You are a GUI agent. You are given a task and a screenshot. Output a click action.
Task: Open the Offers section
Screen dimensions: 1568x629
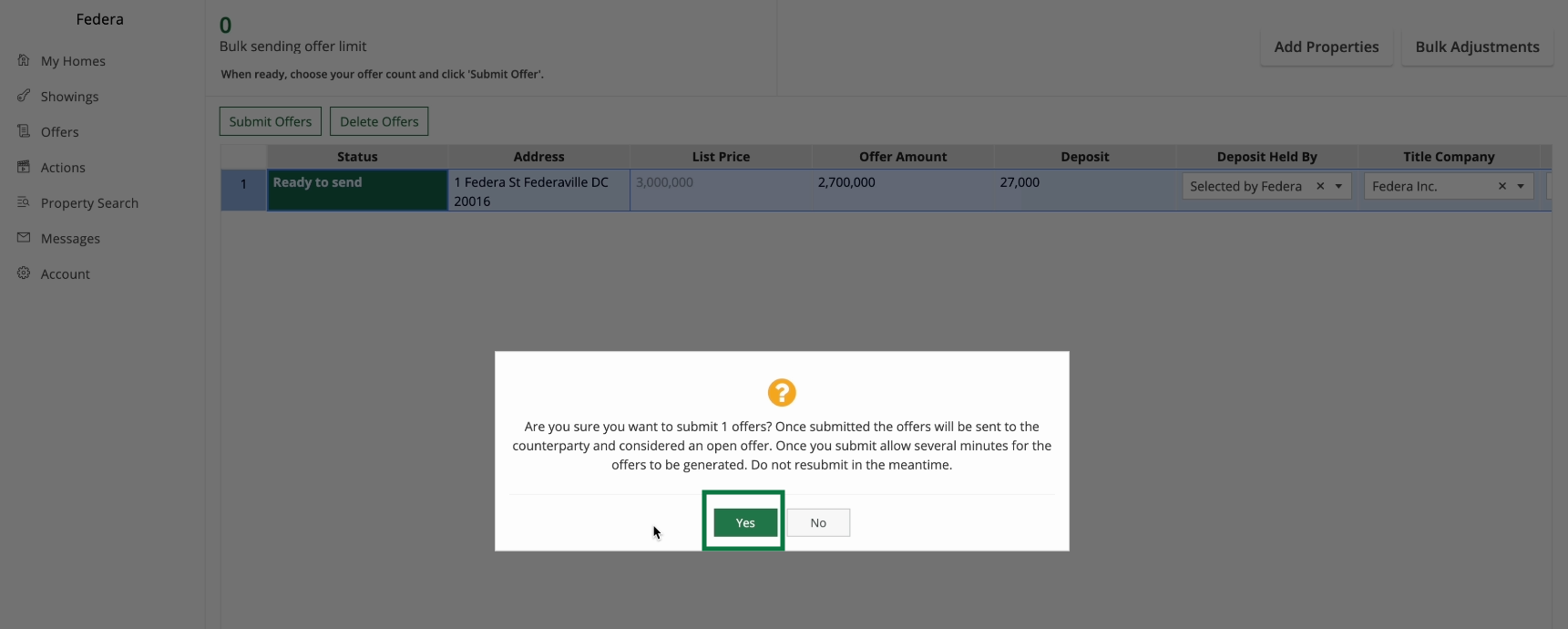pos(59,132)
